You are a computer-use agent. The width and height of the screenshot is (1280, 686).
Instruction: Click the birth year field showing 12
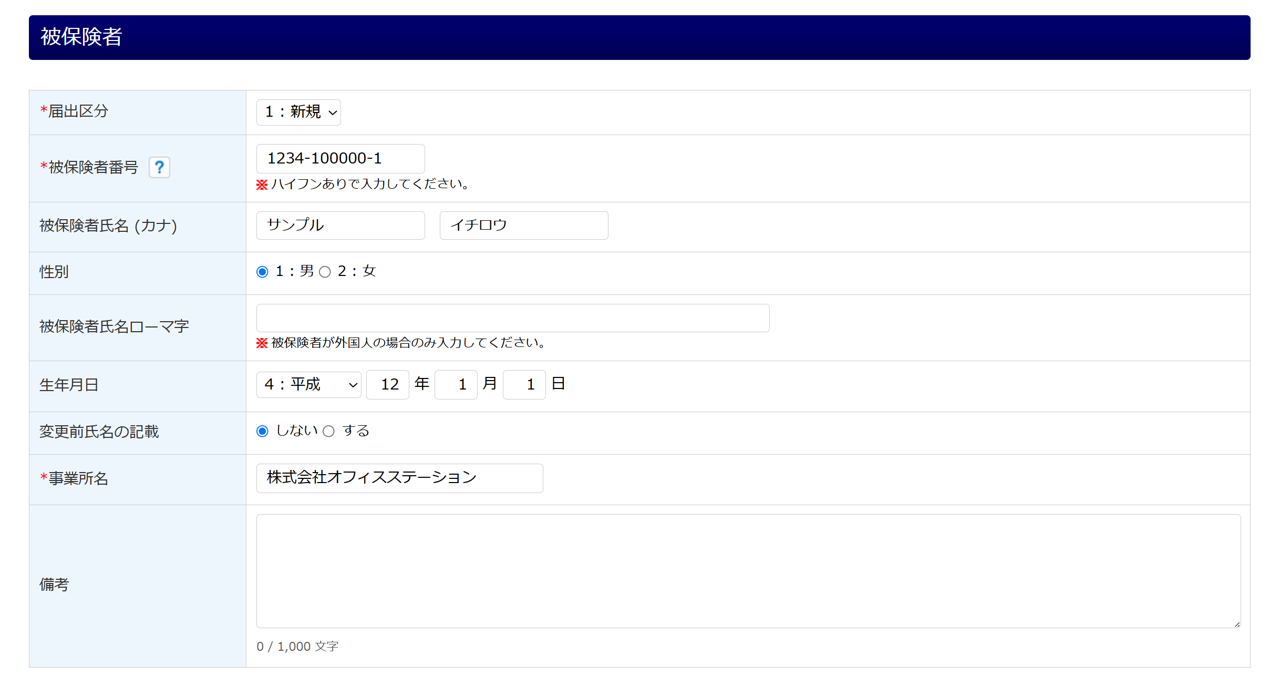coord(388,385)
